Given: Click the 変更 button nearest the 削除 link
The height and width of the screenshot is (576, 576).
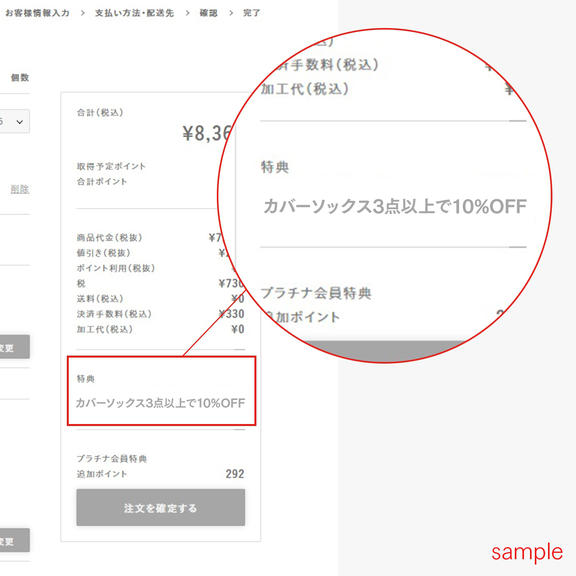Looking at the screenshot, I should 14,346.
